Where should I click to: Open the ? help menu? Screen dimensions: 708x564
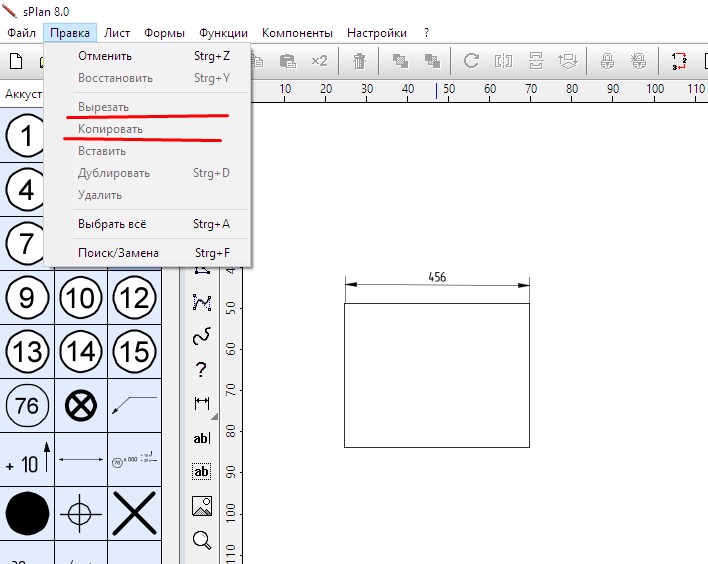pos(426,33)
